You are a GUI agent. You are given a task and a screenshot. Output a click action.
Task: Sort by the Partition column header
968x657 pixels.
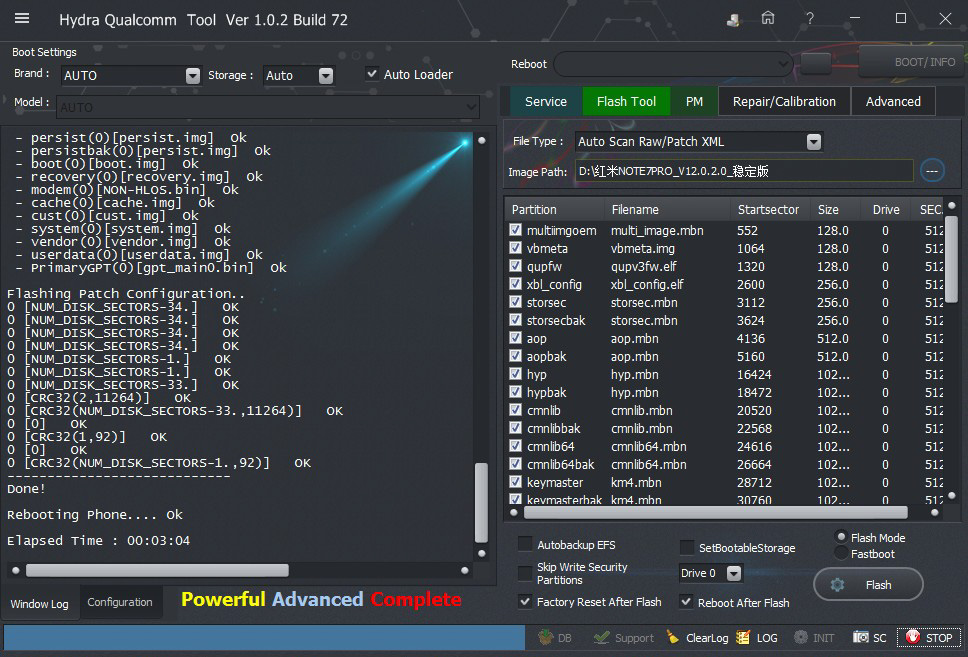[554, 209]
